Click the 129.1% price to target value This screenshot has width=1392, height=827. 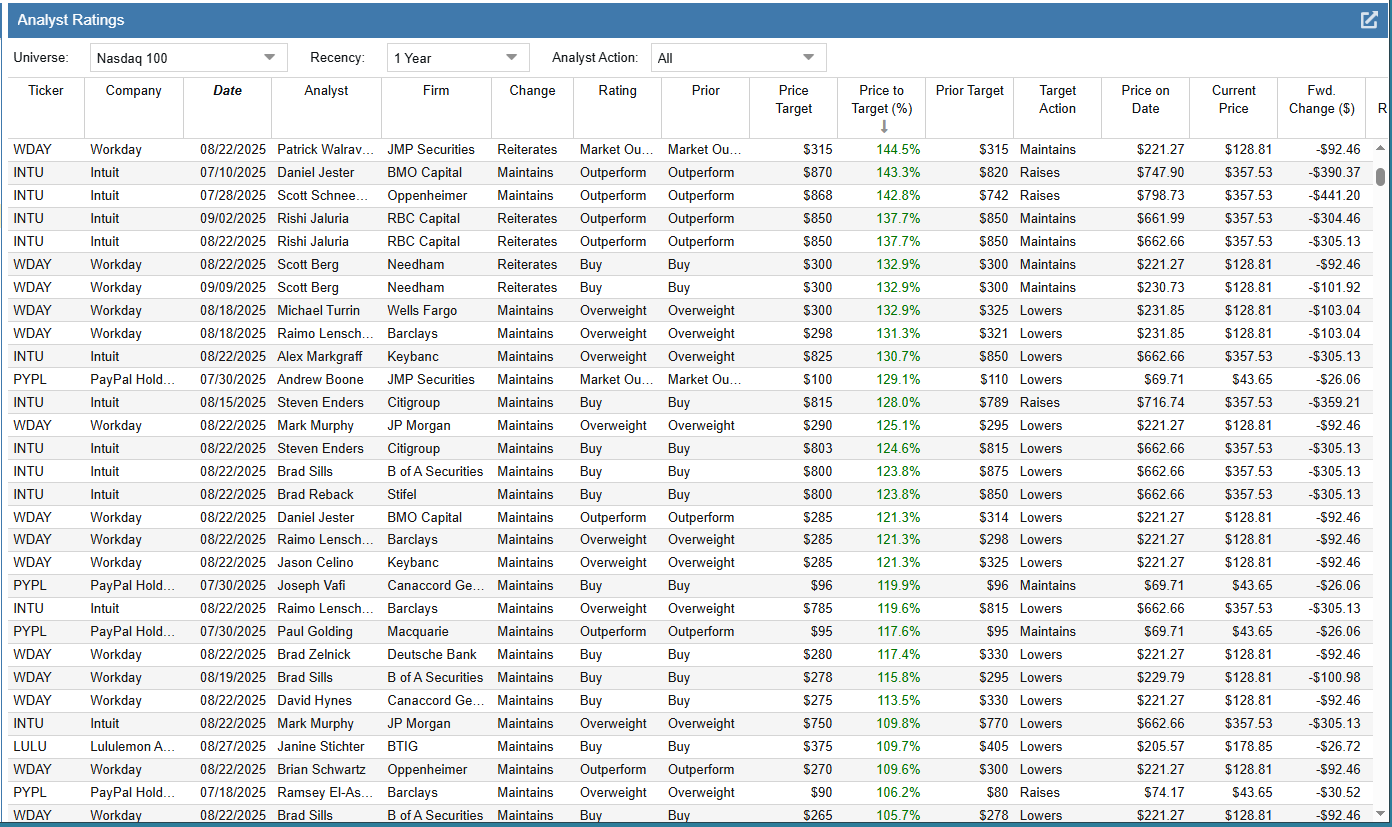(x=899, y=379)
